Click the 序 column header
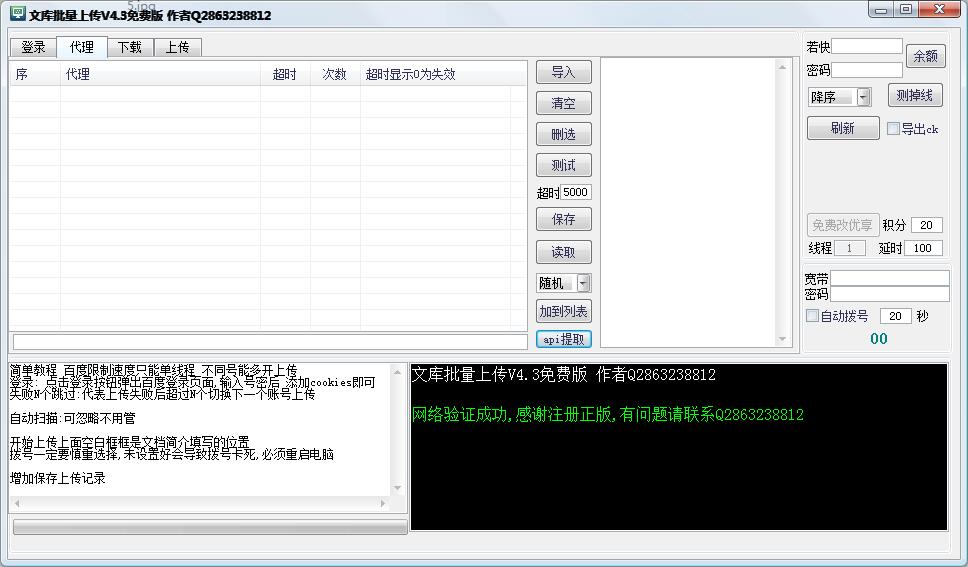This screenshot has width=968, height=567. 35,74
